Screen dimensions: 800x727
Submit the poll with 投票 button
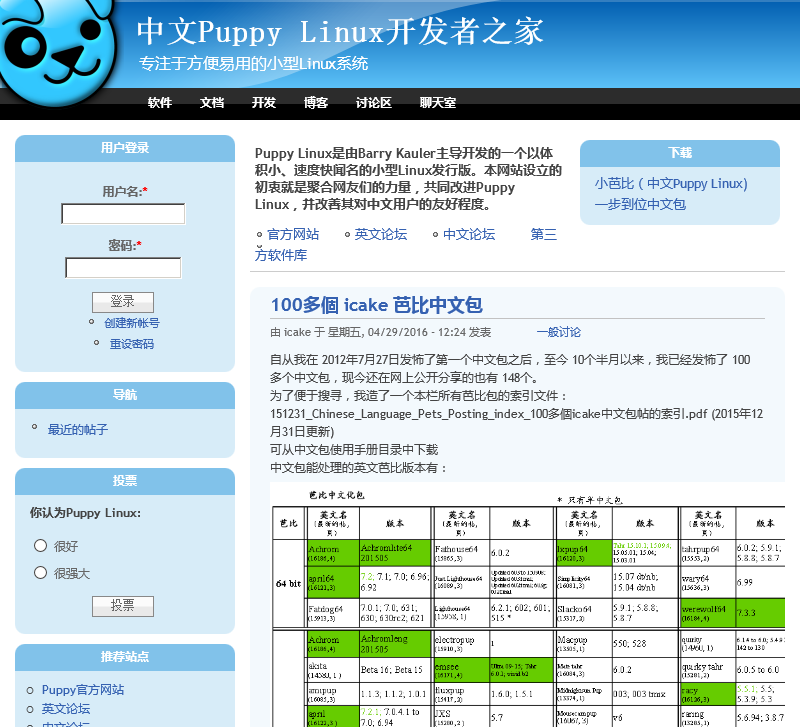point(122,606)
